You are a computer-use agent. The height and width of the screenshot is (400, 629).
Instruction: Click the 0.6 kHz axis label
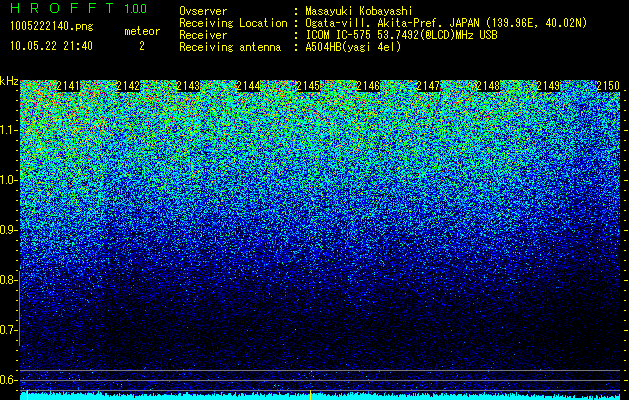(8, 380)
